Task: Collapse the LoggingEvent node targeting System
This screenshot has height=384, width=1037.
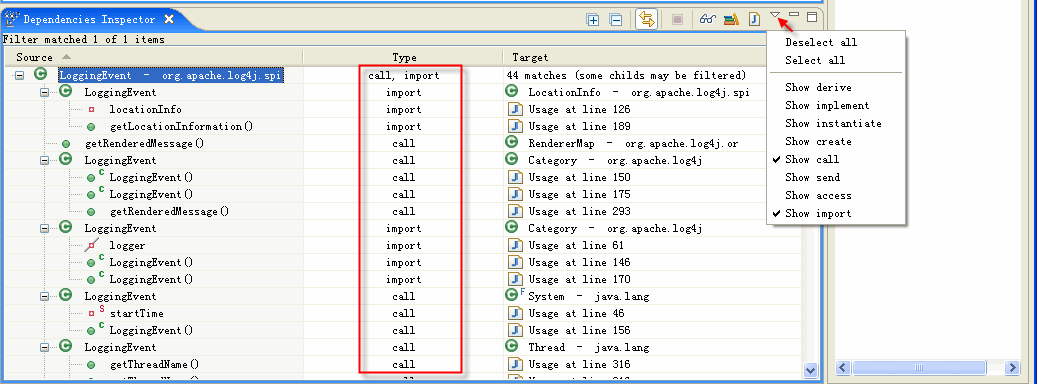Action: [x=44, y=297]
